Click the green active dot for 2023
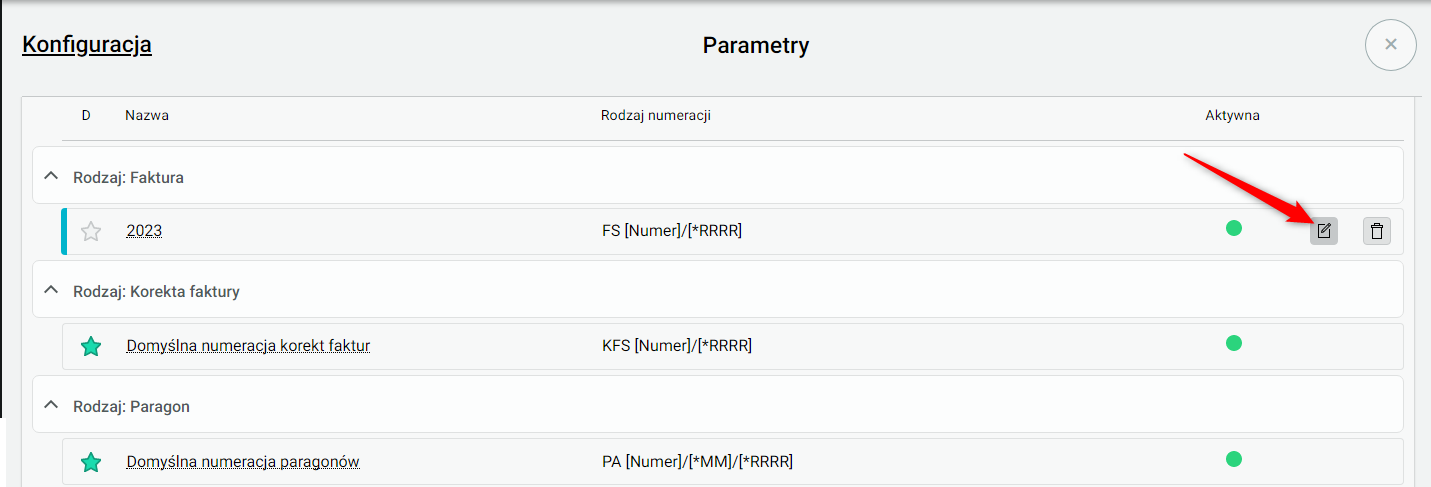Viewport: 1431px width, 487px height. click(1234, 228)
